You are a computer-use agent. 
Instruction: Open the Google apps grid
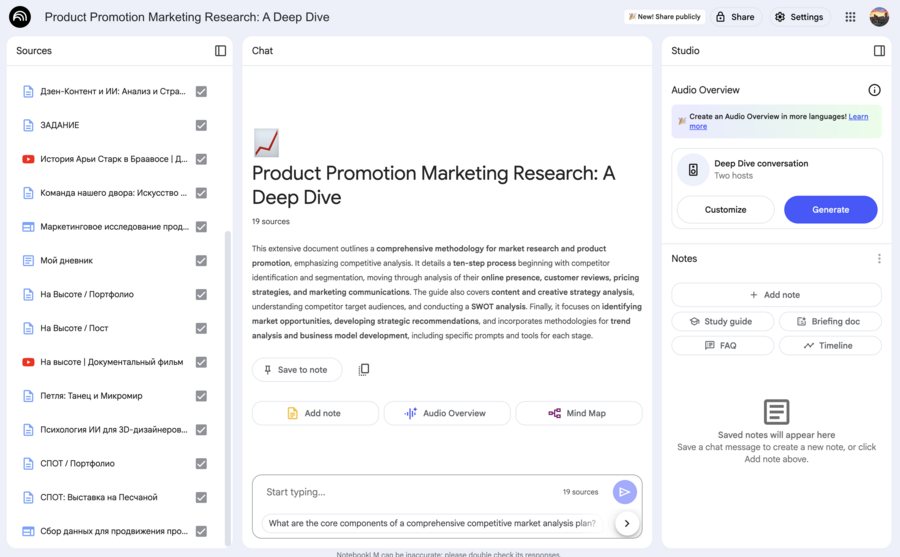[x=850, y=17]
